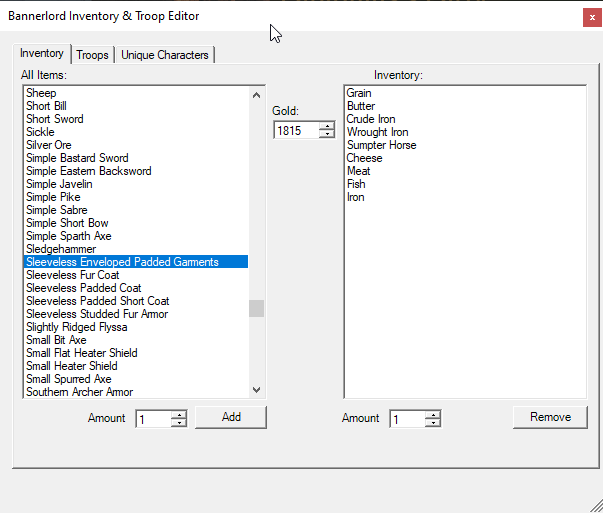
Task: Decrease the Add amount with down arrow
Action: 179,423
